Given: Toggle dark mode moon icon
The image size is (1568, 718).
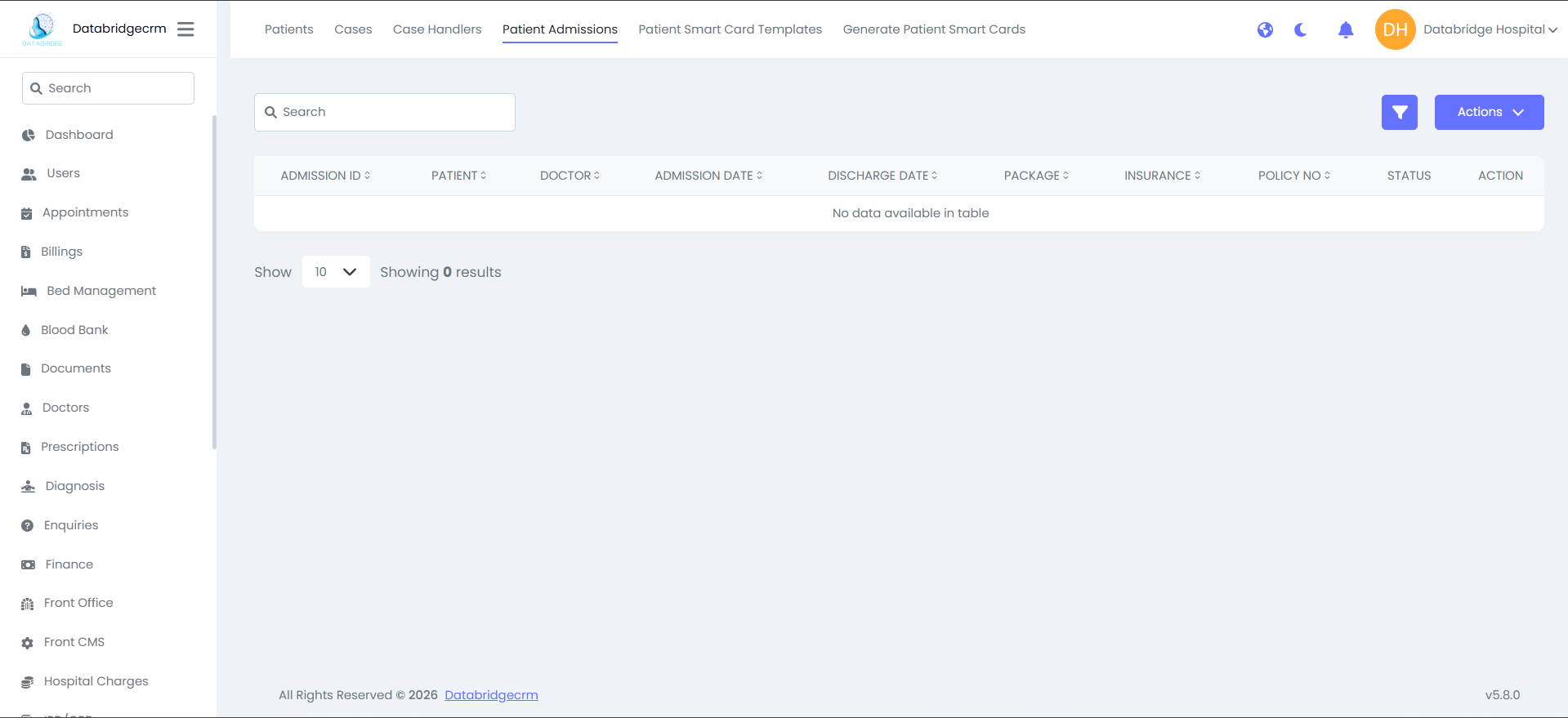Looking at the screenshot, I should click(1301, 30).
